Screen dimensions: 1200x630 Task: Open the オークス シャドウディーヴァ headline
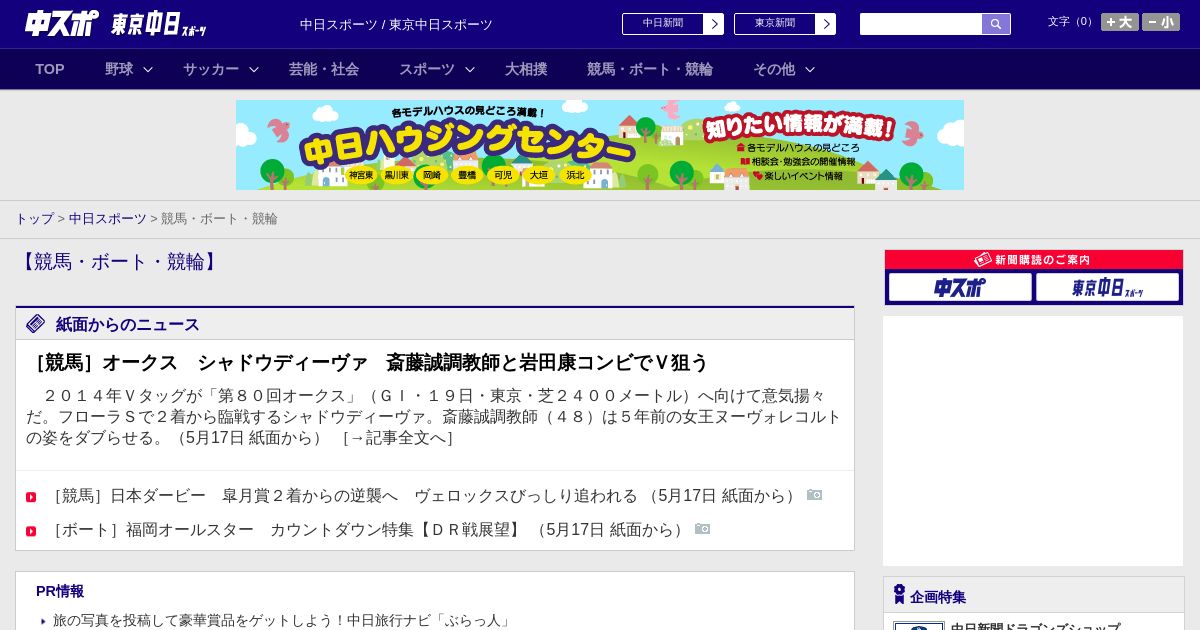click(x=368, y=363)
